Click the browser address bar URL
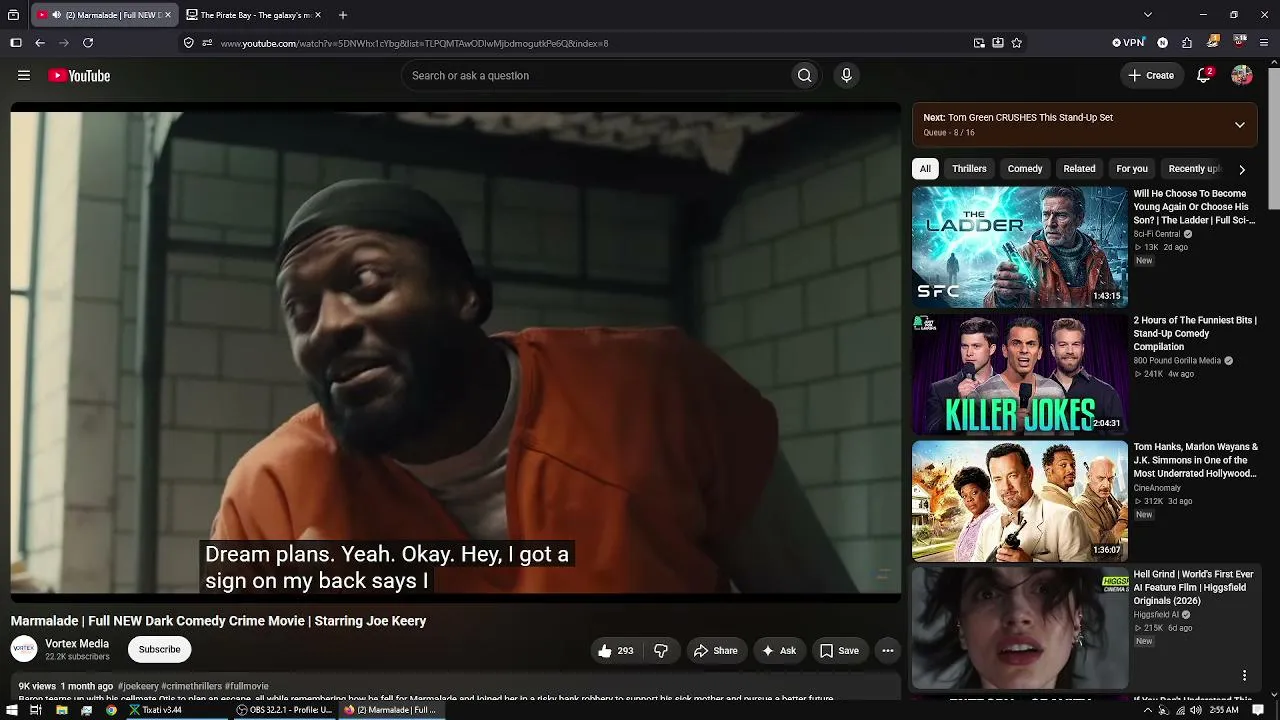 [x=414, y=43]
